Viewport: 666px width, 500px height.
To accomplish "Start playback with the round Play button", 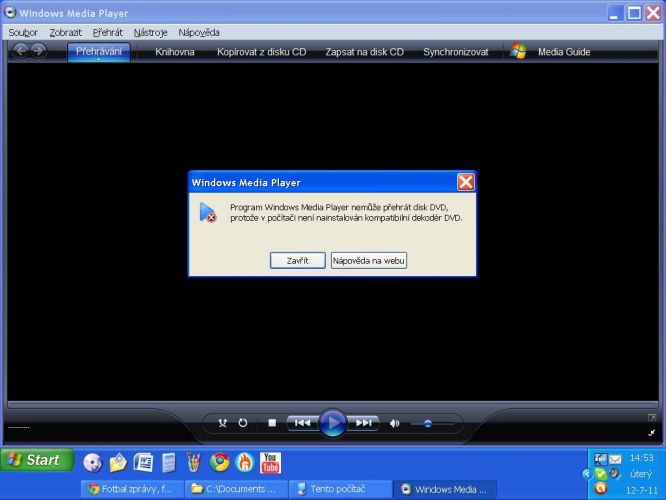I will pyautogui.click(x=333, y=423).
